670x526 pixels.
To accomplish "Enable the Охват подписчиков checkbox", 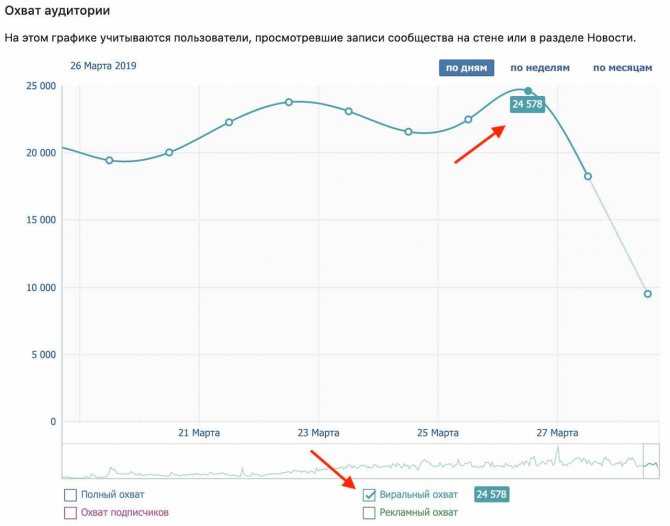I will [x=70, y=512].
